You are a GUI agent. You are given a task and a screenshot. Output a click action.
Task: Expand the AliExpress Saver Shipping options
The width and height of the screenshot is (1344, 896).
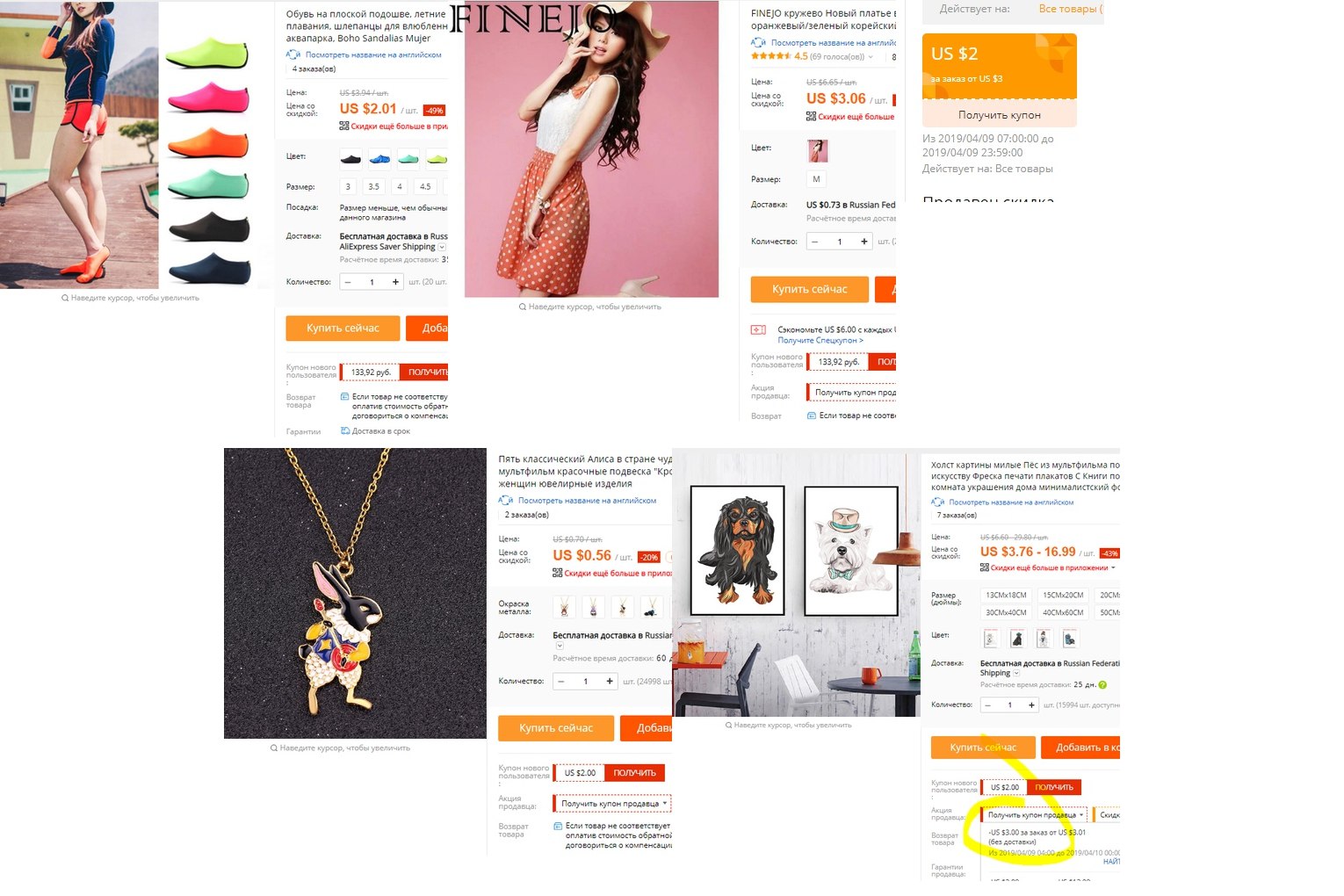click(x=442, y=248)
